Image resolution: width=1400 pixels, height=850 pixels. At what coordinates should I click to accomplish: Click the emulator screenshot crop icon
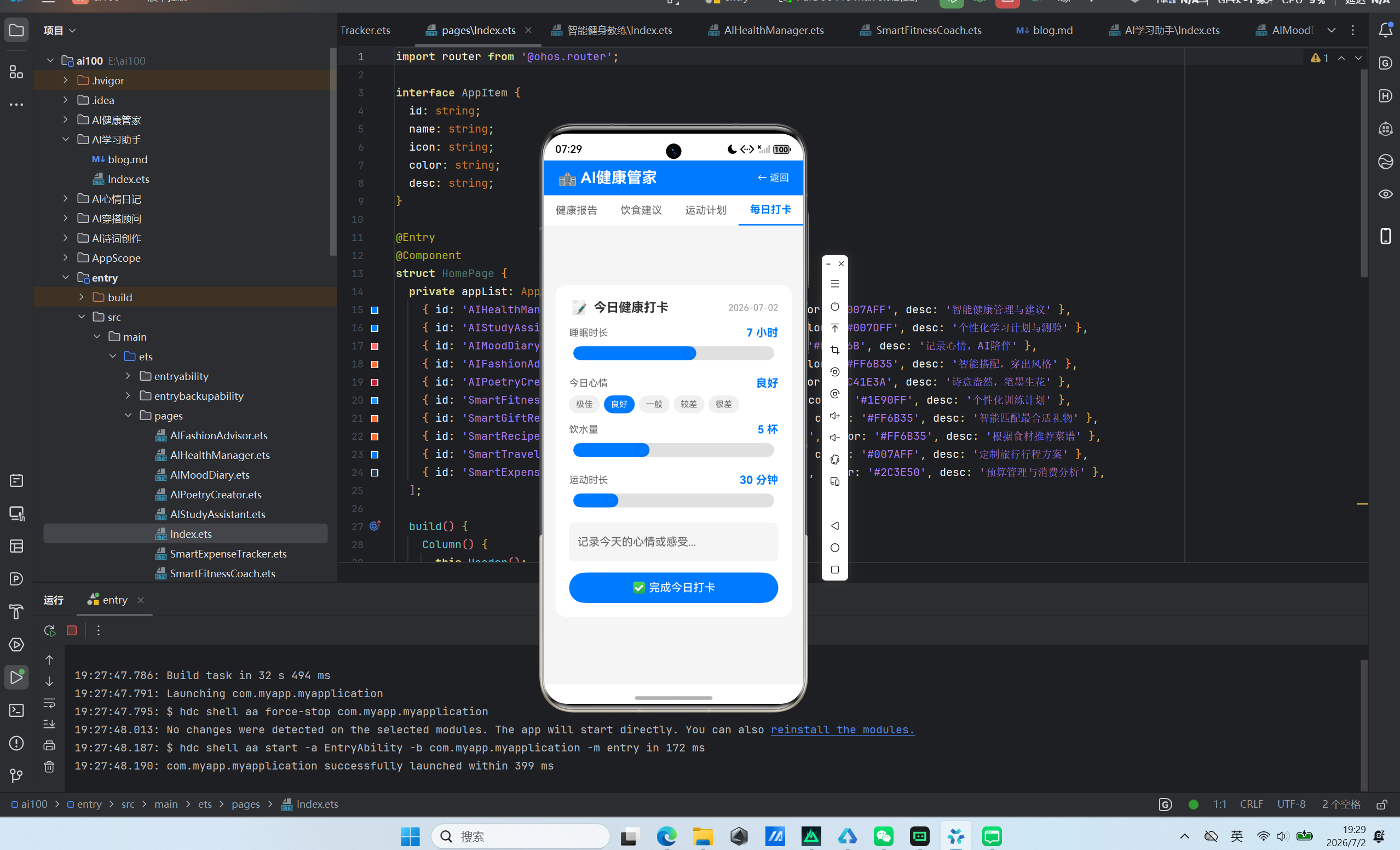tap(834, 350)
